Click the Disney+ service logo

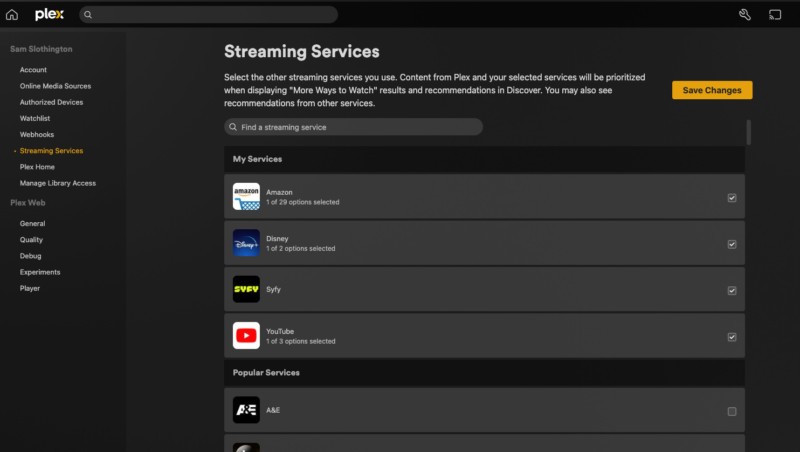[x=246, y=243]
